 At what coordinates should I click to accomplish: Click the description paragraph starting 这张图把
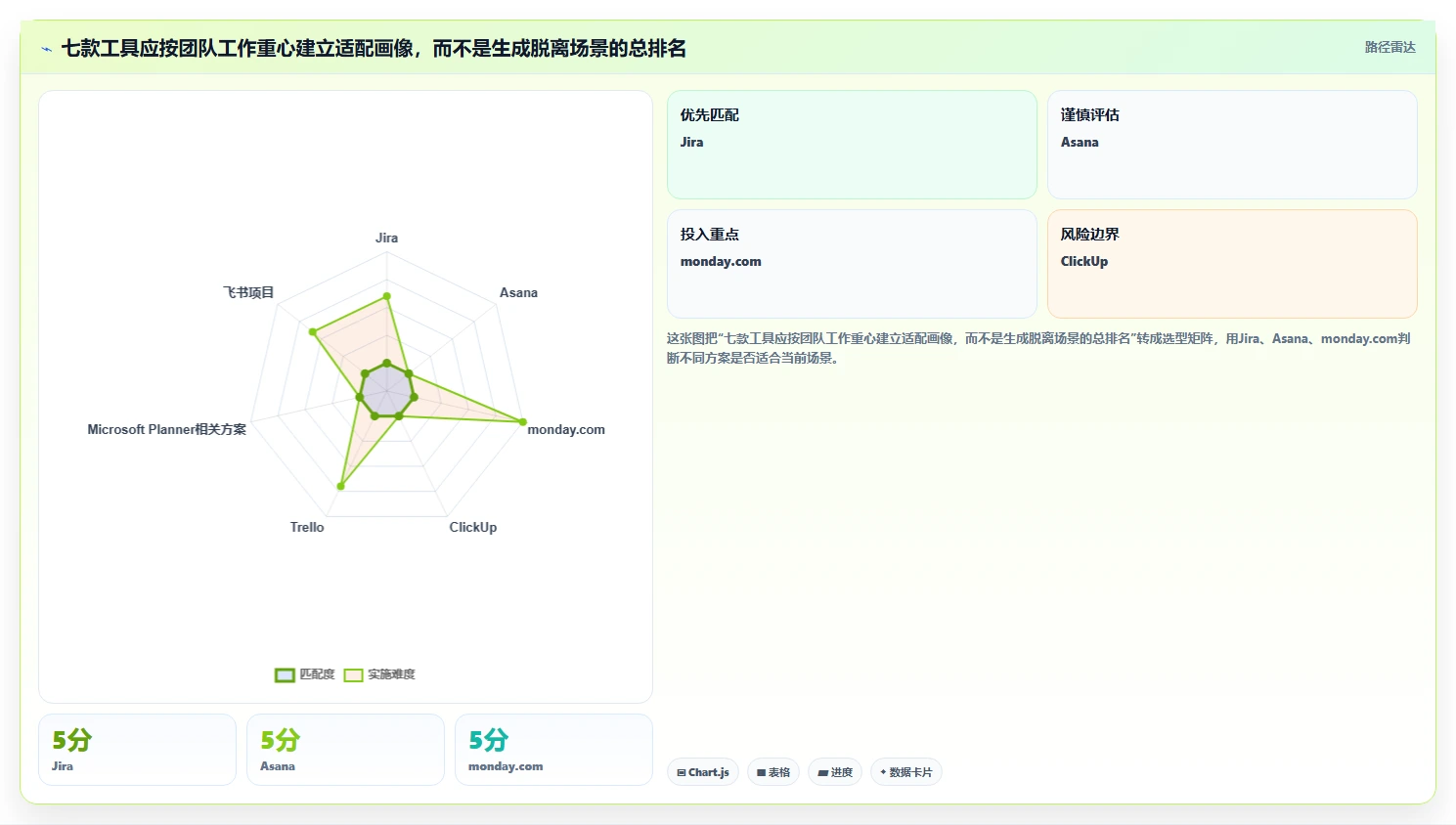point(1038,348)
